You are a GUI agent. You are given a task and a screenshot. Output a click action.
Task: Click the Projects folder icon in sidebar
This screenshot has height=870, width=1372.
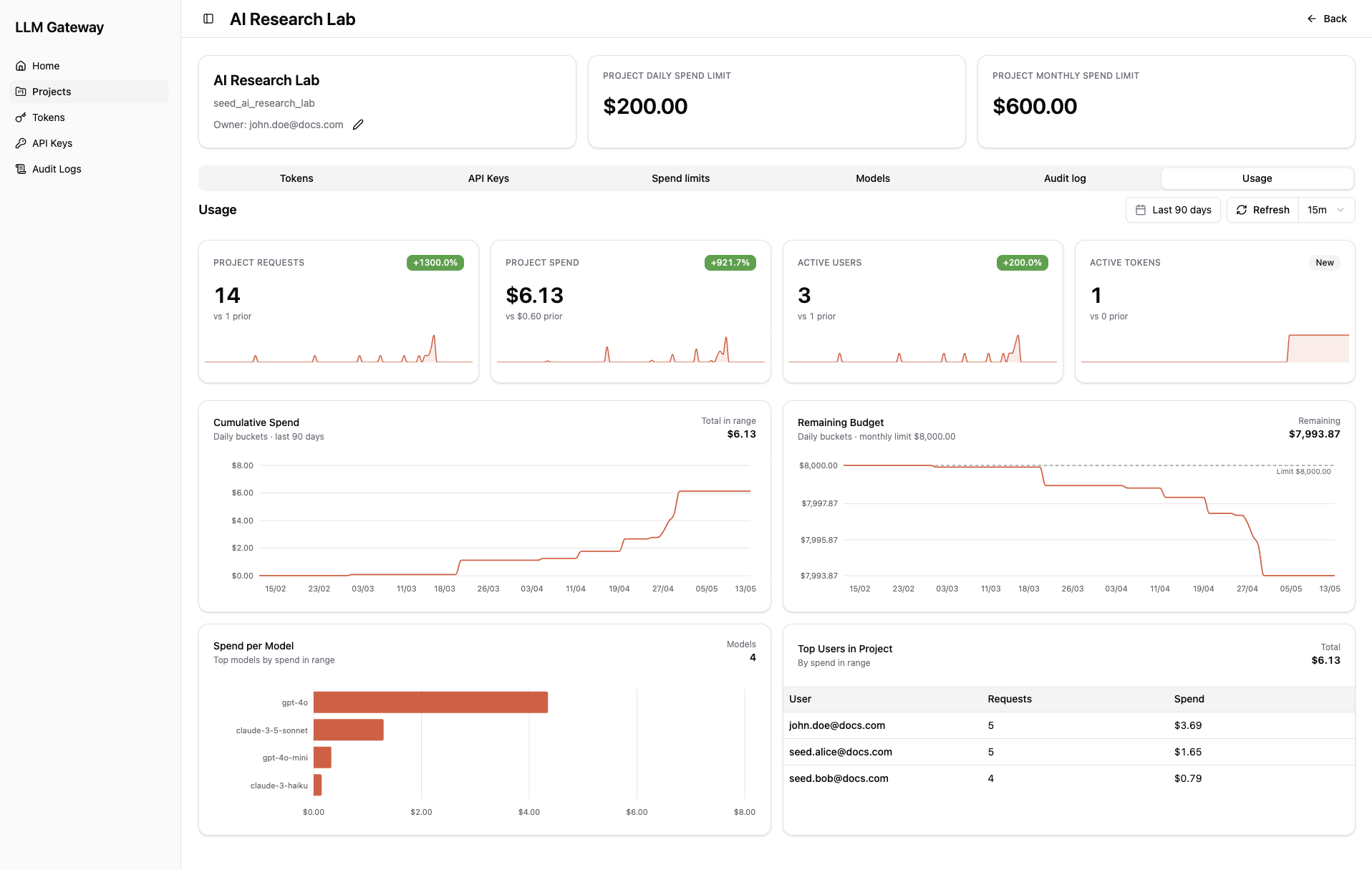tap(21, 92)
